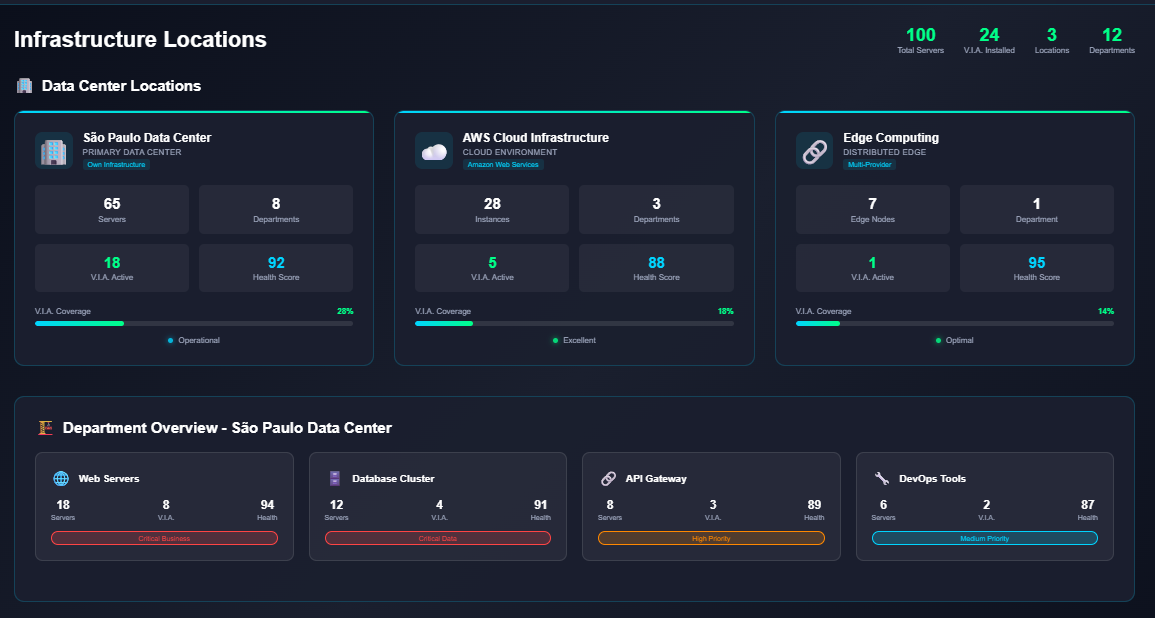Click the São Paulo V.I.A. Coverage progress bar
The height and width of the screenshot is (618, 1155).
[x=193, y=323]
